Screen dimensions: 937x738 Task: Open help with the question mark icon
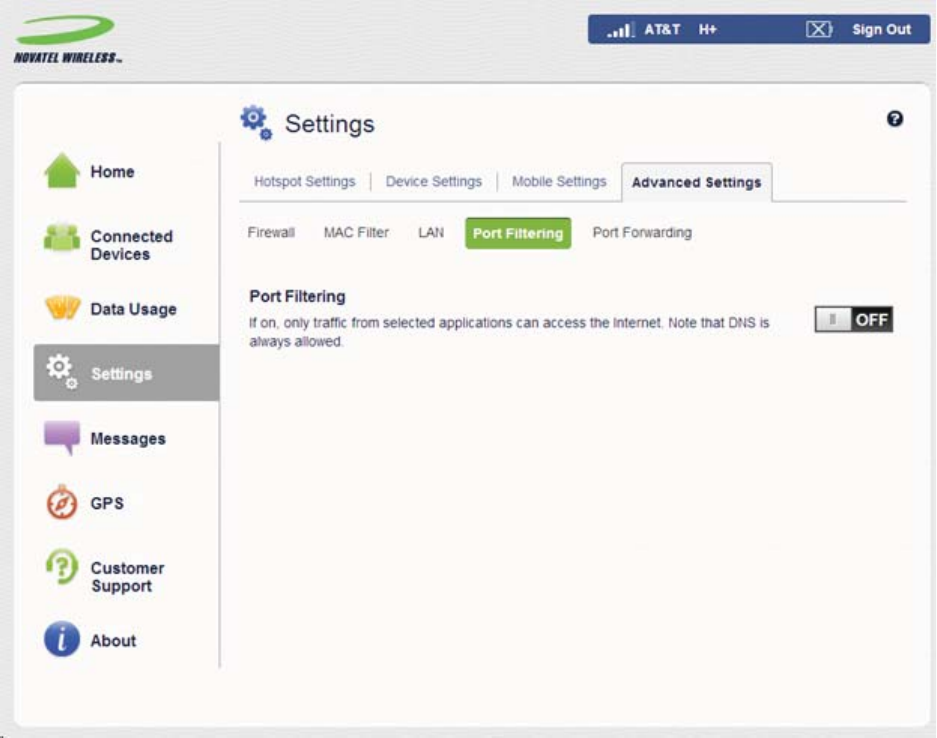click(894, 119)
